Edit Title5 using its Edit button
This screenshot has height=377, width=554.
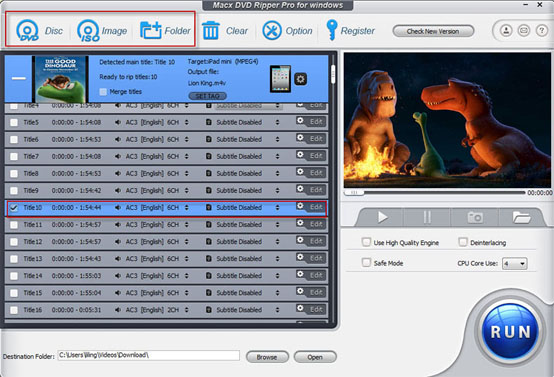click(x=311, y=122)
